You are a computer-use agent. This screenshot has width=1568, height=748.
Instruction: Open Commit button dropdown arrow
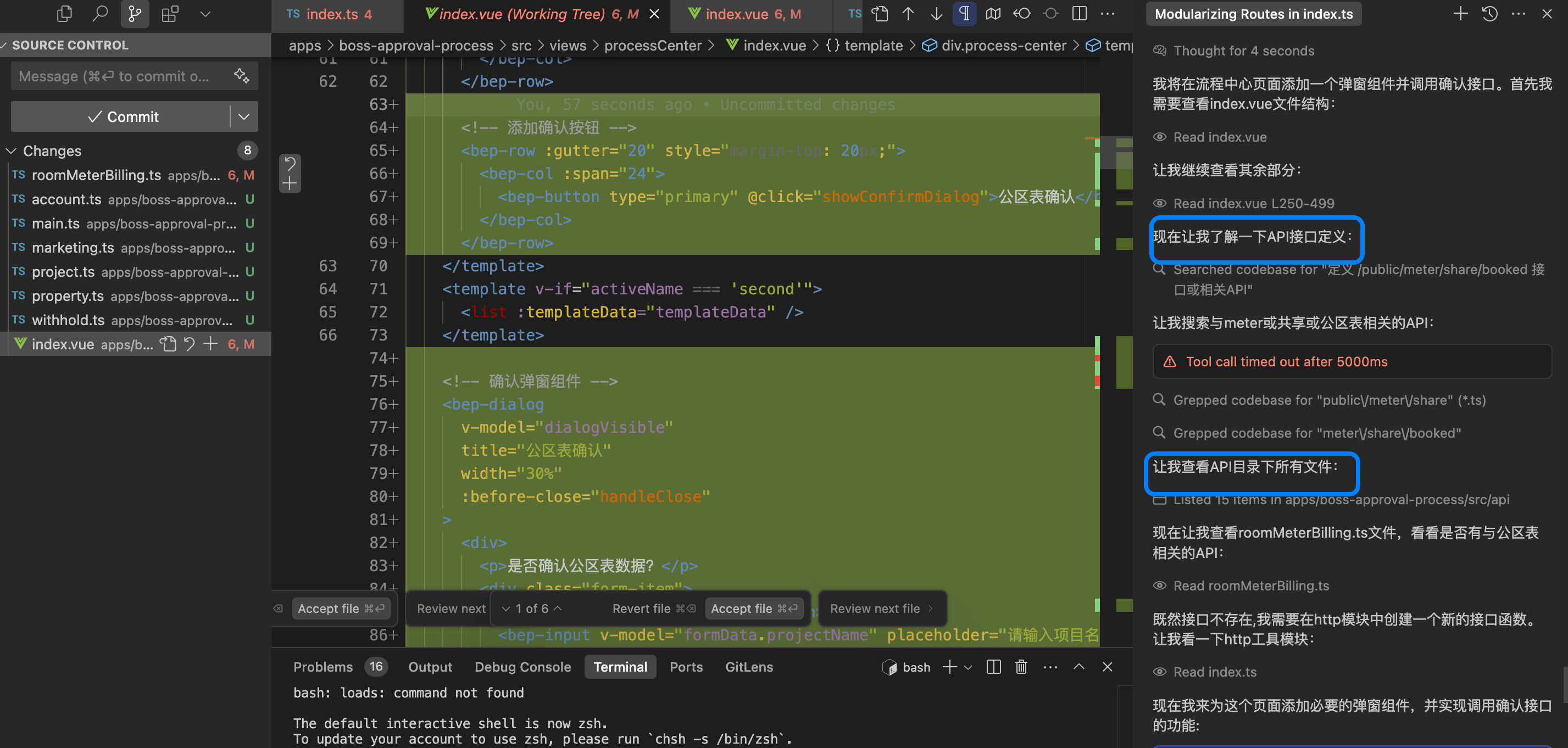(244, 117)
